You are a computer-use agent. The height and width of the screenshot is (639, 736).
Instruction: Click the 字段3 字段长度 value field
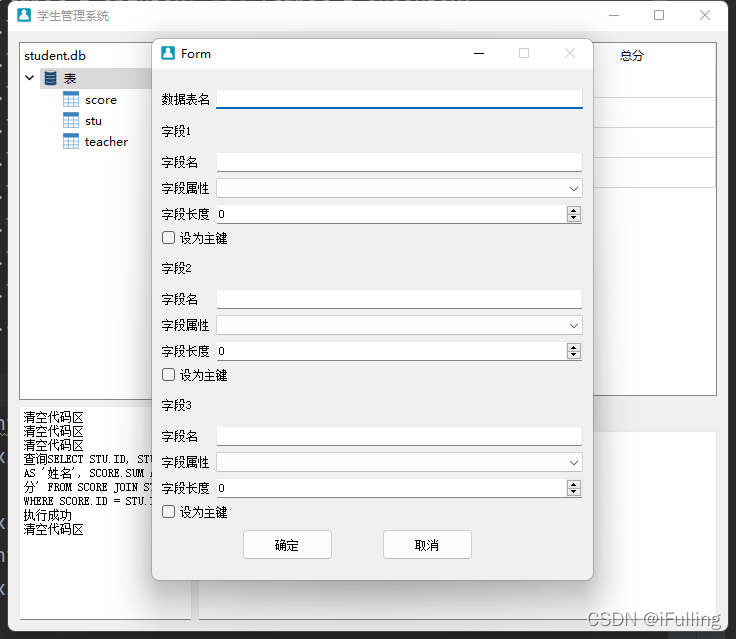[391, 488]
